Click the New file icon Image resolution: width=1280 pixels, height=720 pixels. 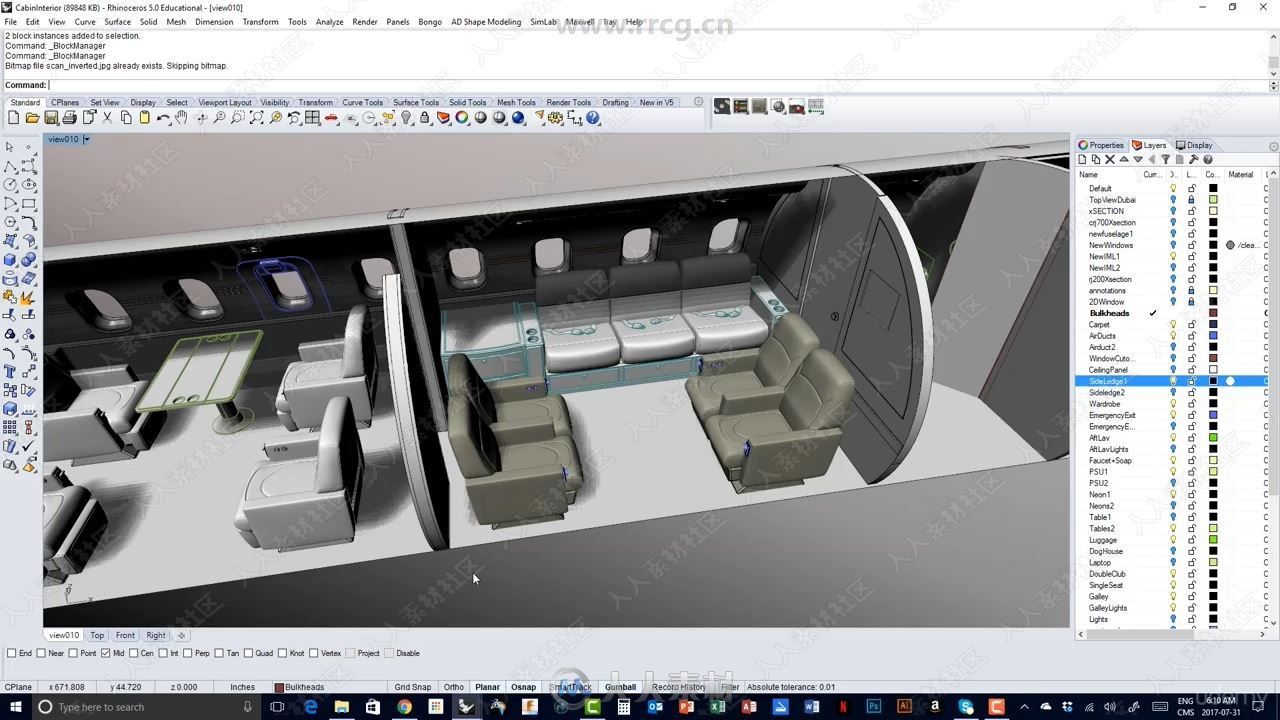tap(13, 118)
